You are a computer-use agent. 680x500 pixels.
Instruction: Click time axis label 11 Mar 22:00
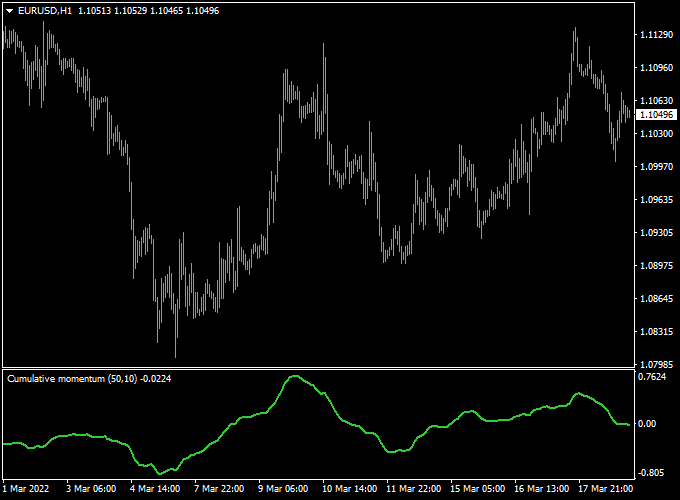click(414, 489)
